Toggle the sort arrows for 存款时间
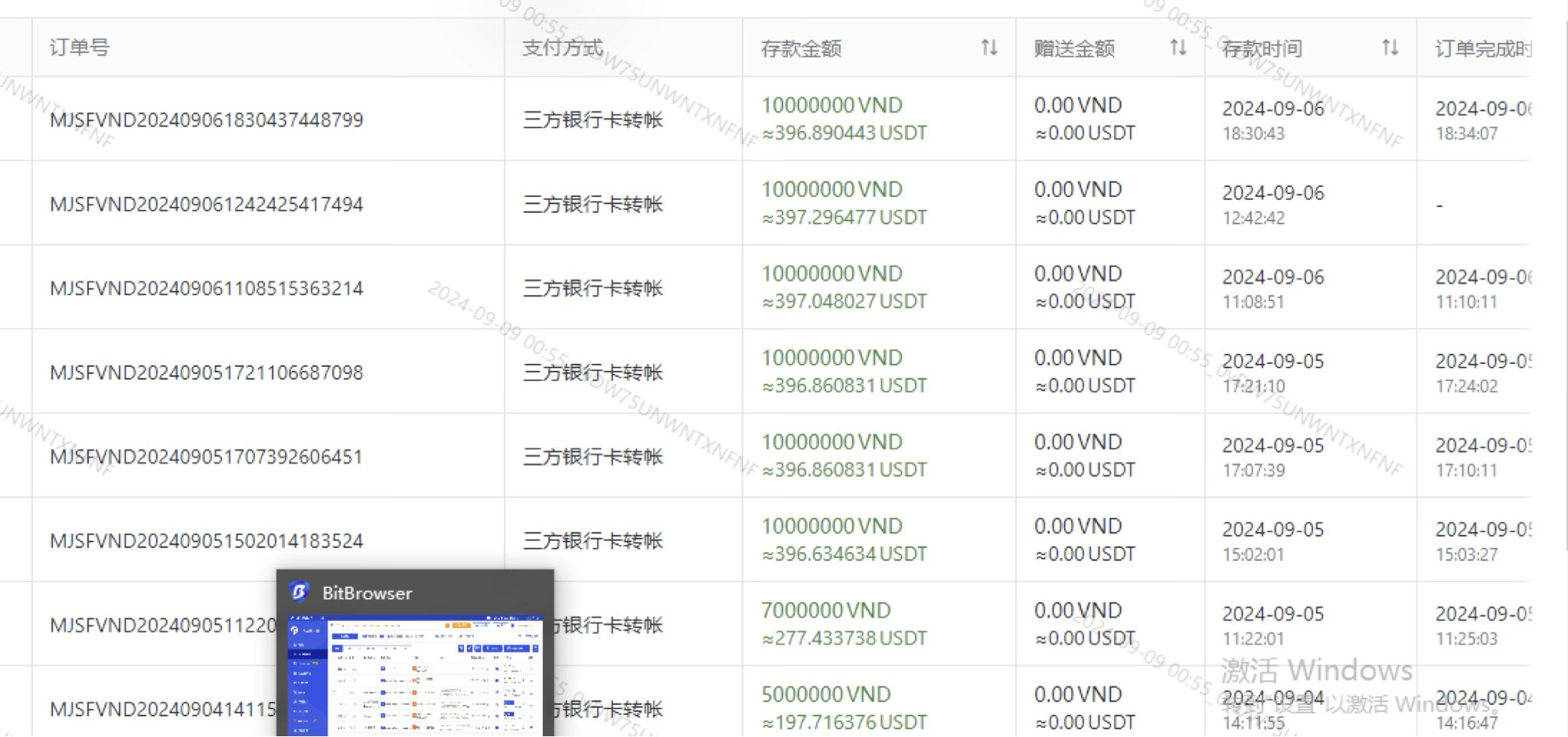 coord(1390,48)
